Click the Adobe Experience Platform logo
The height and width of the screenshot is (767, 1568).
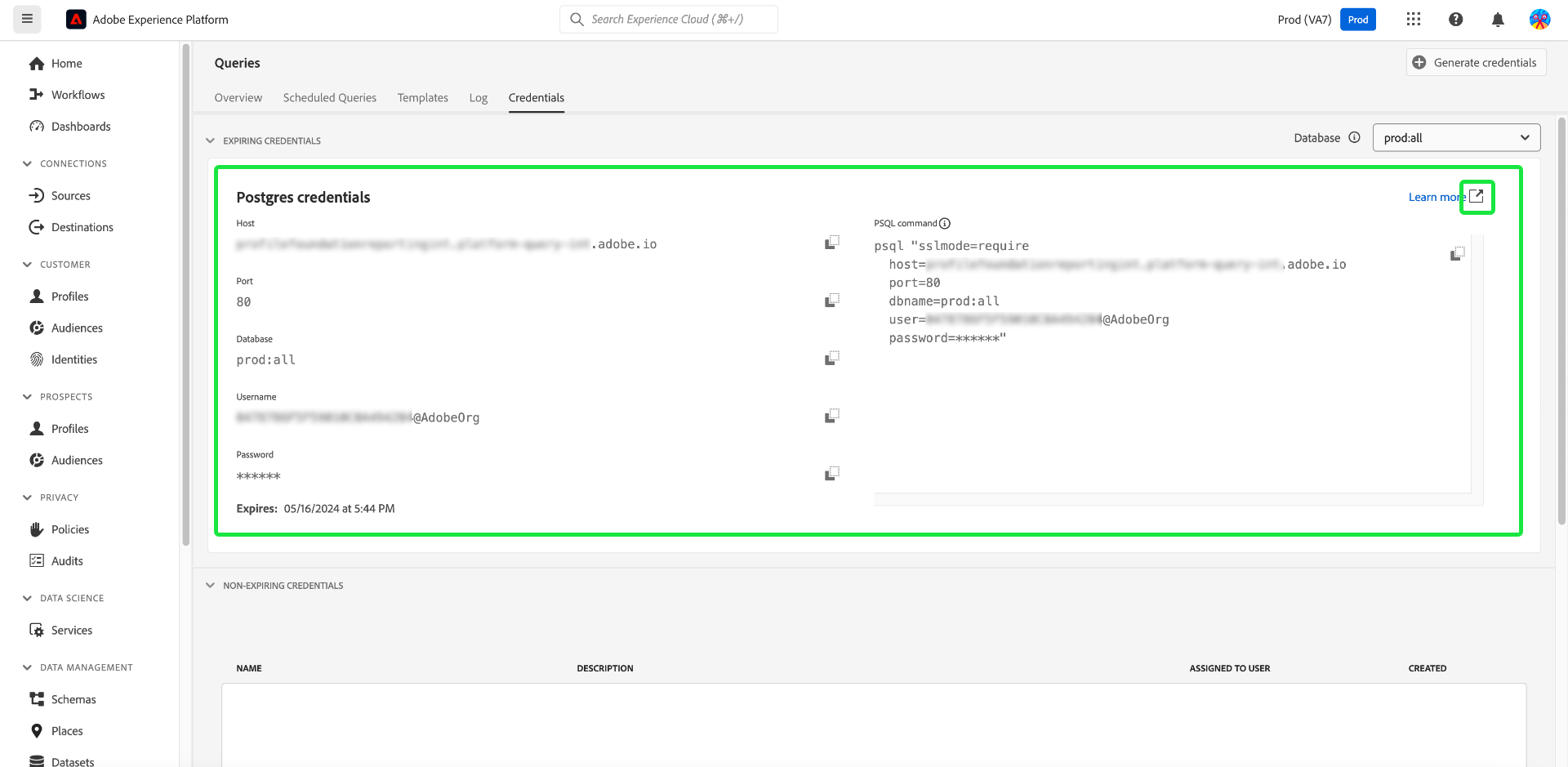tap(76, 20)
